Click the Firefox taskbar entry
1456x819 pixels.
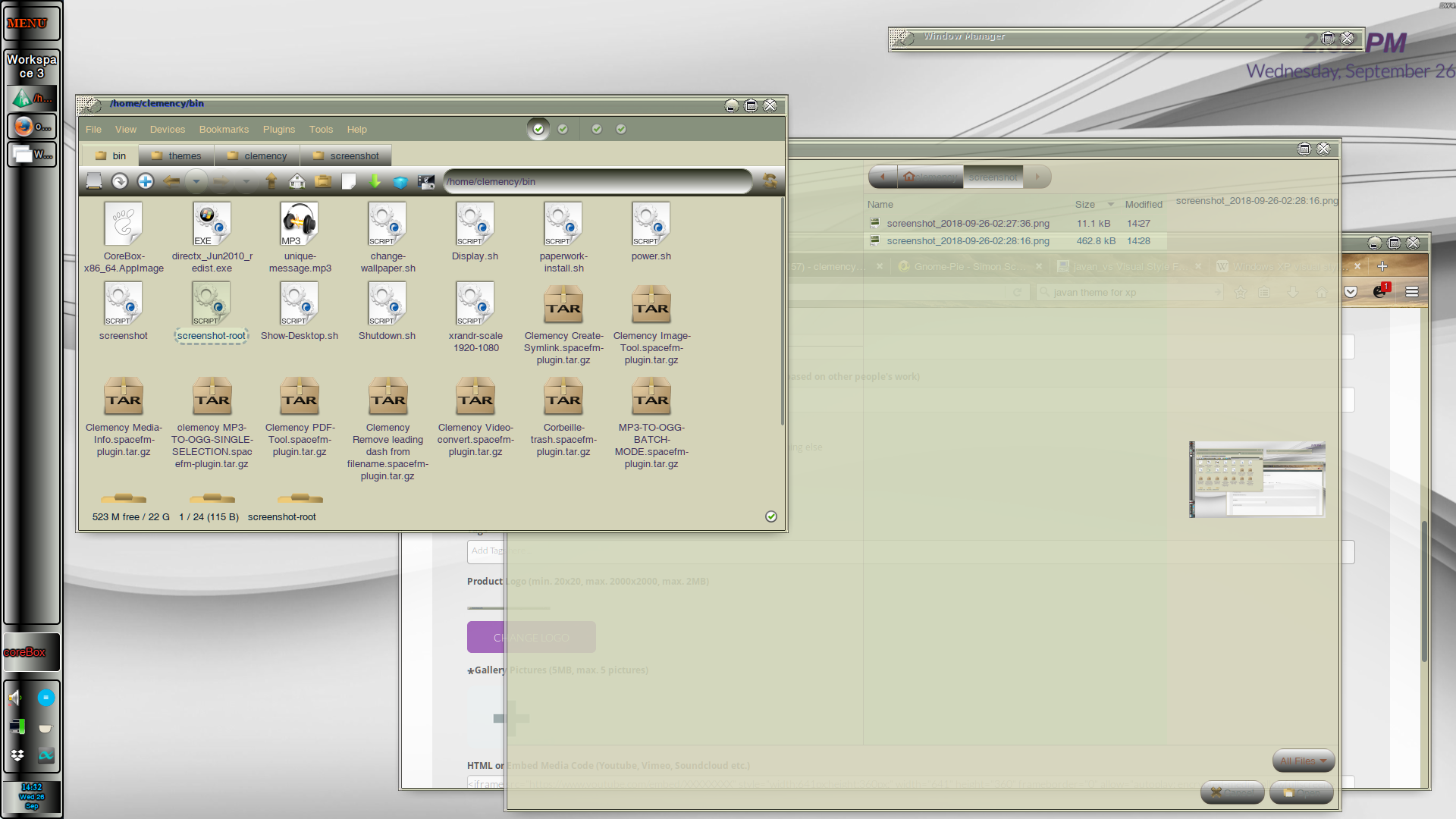coord(32,127)
